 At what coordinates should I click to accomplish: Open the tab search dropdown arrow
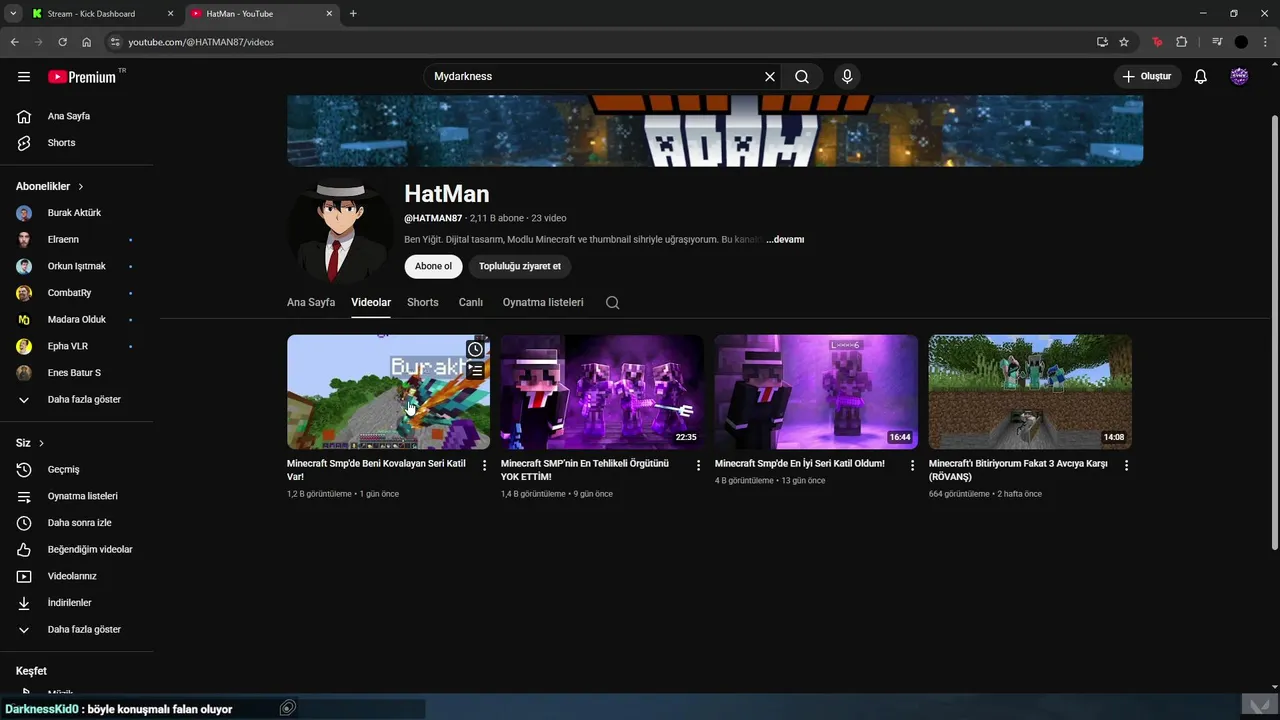point(13,13)
